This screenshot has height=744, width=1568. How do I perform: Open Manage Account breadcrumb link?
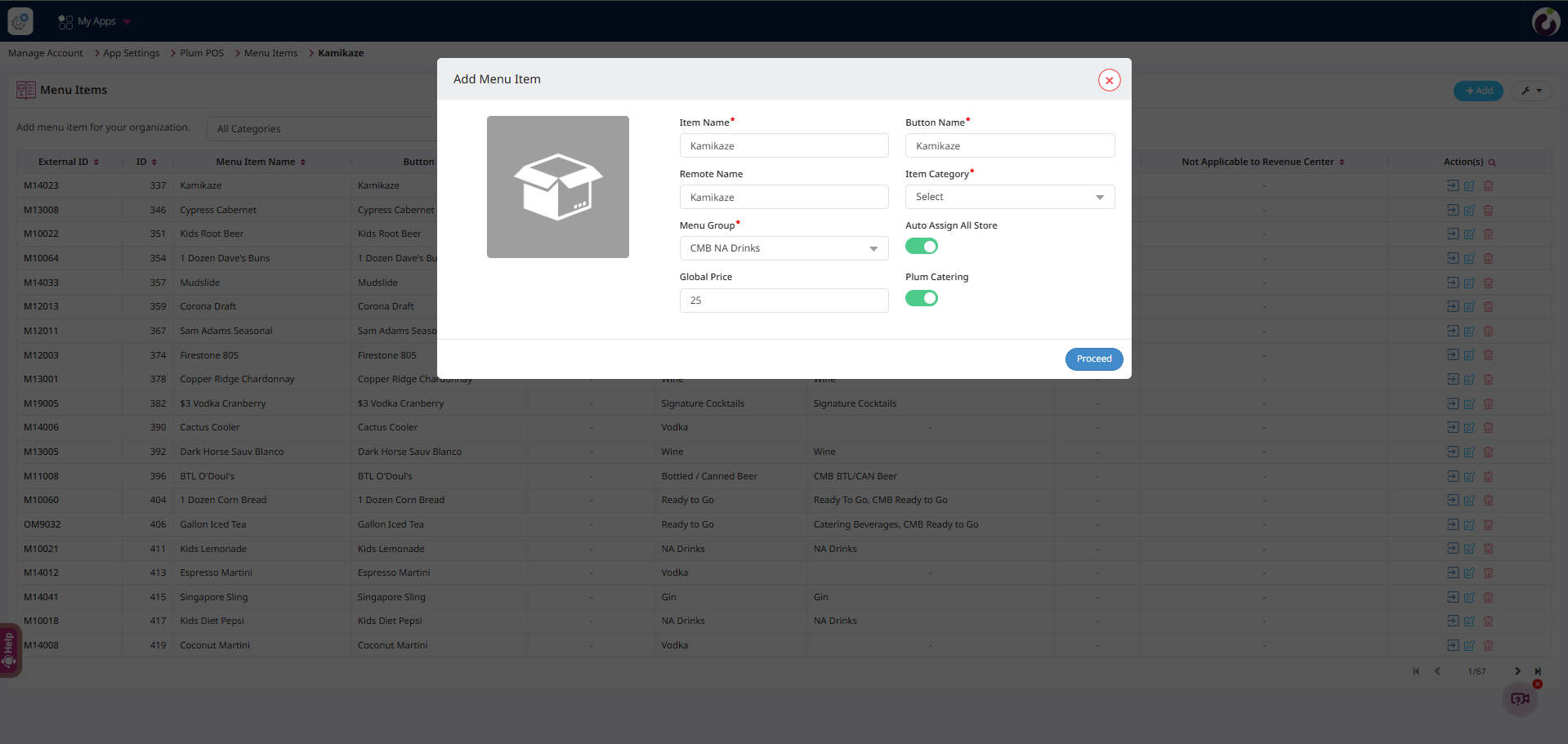(46, 53)
